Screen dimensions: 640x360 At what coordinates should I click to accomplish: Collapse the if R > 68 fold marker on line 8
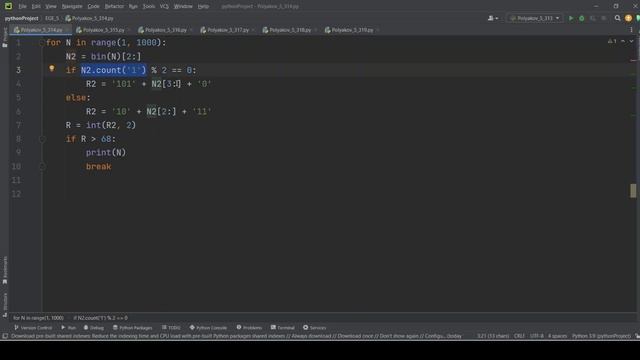tap(42, 139)
